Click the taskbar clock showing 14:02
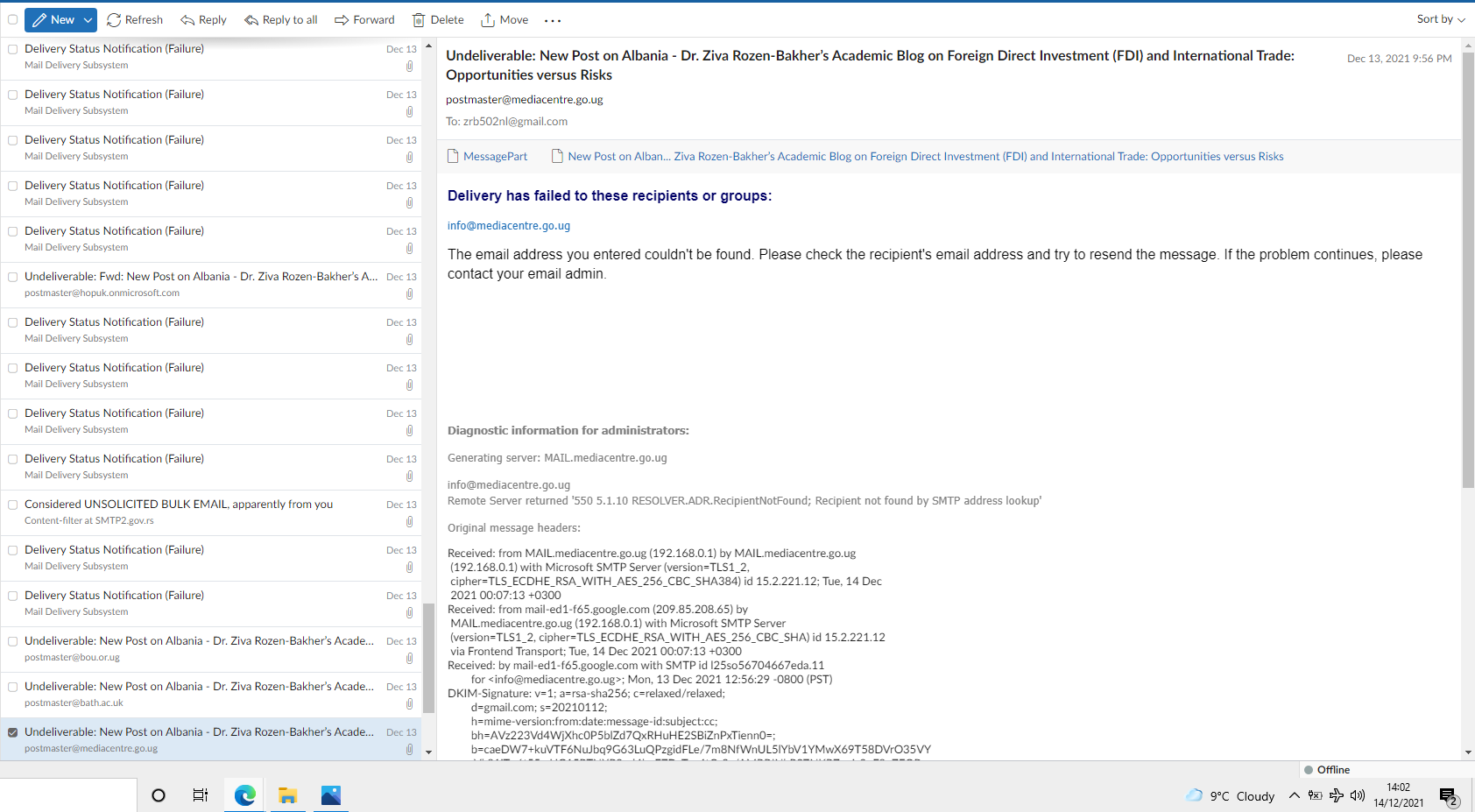 (x=1399, y=795)
